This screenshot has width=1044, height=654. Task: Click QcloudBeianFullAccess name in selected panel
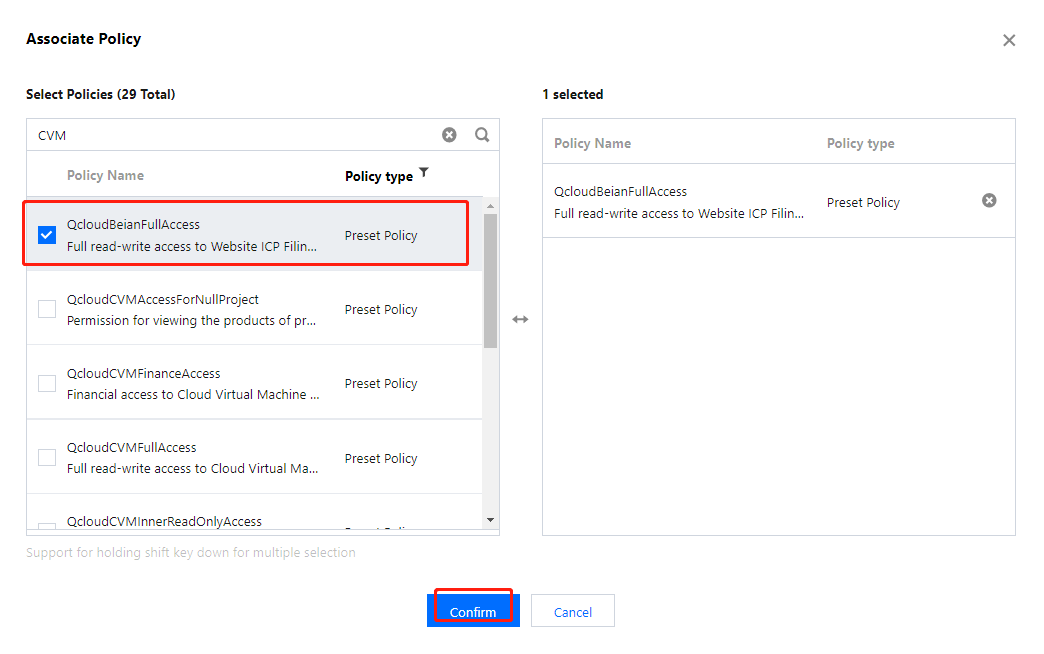(x=621, y=191)
